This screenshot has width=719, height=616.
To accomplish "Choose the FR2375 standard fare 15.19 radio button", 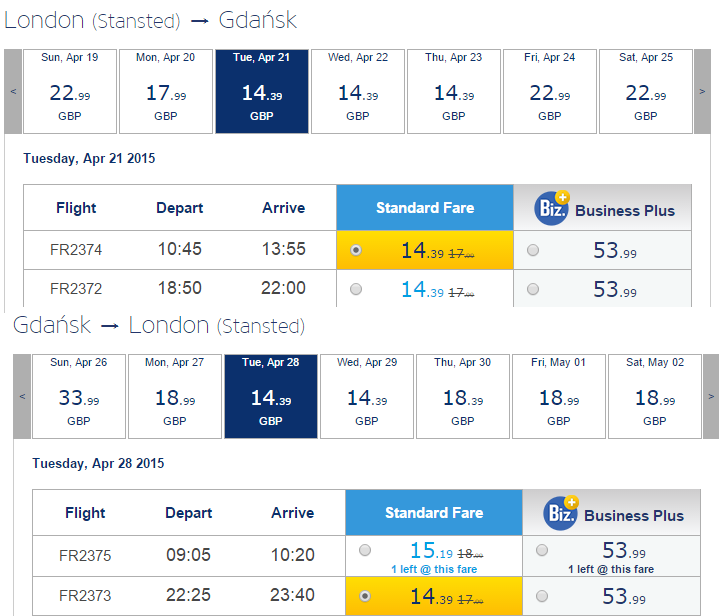I will (x=365, y=550).
